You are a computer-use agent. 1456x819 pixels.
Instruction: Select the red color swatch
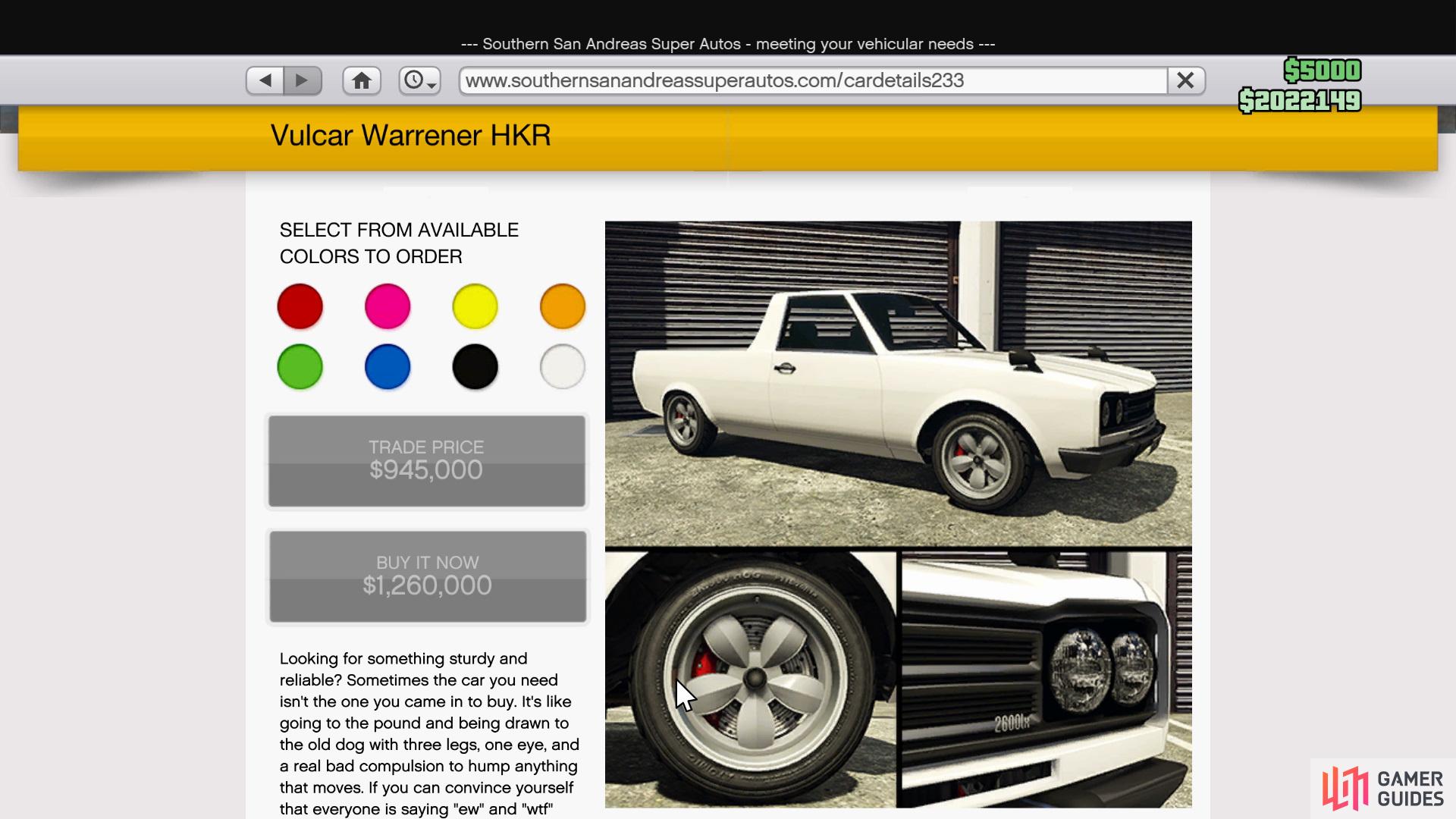[x=300, y=306]
